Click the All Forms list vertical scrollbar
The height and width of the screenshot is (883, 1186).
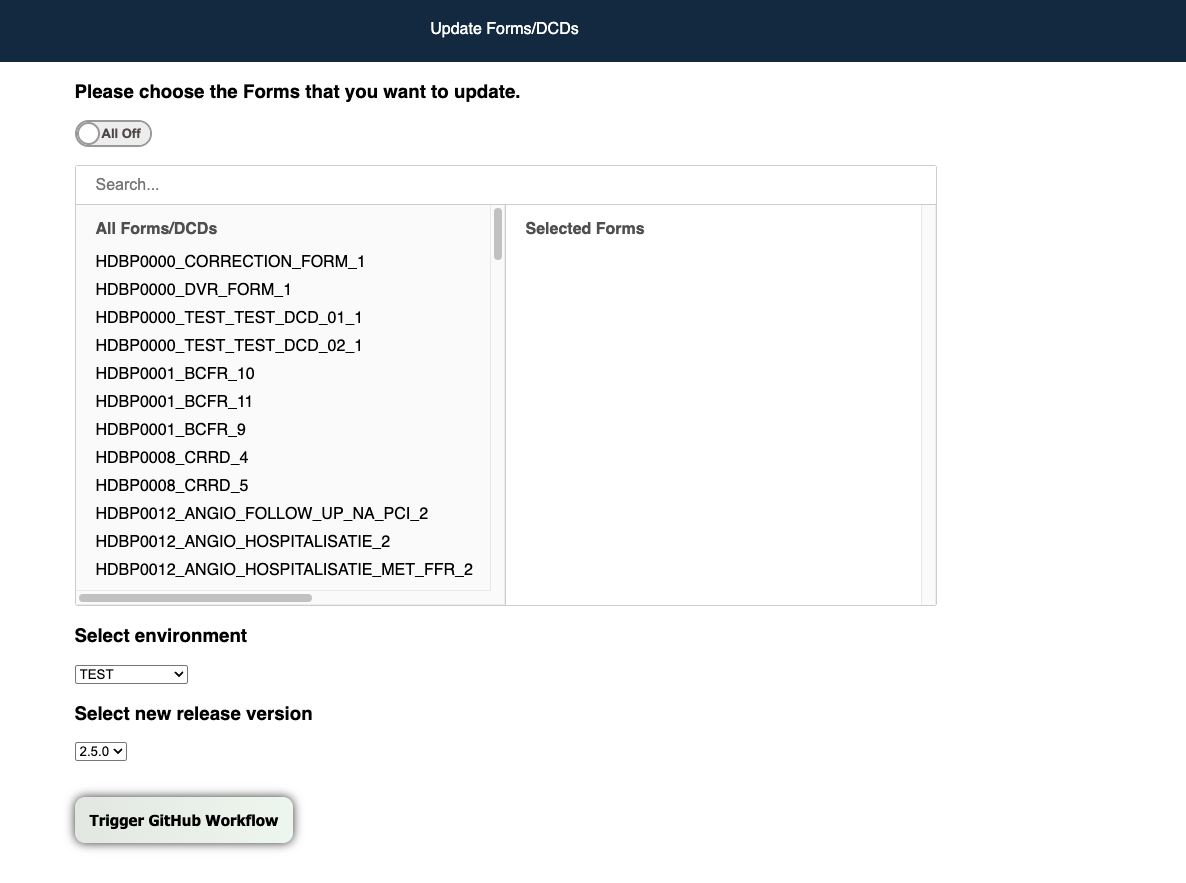click(x=498, y=234)
